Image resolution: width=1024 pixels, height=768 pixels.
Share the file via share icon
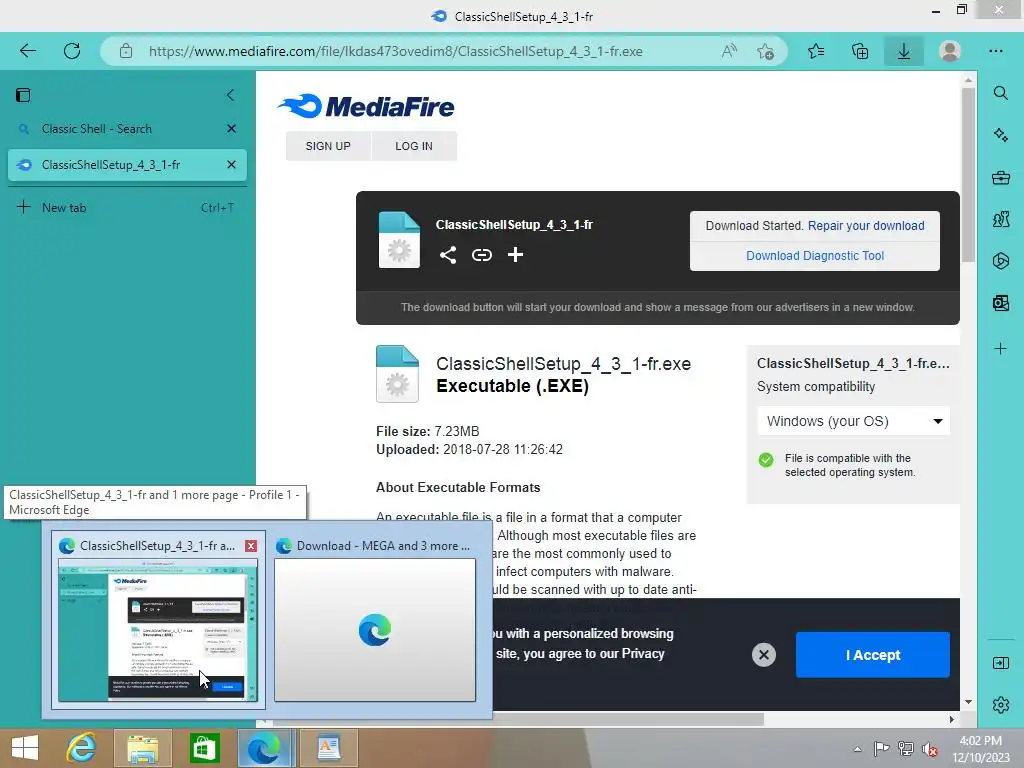tap(448, 255)
